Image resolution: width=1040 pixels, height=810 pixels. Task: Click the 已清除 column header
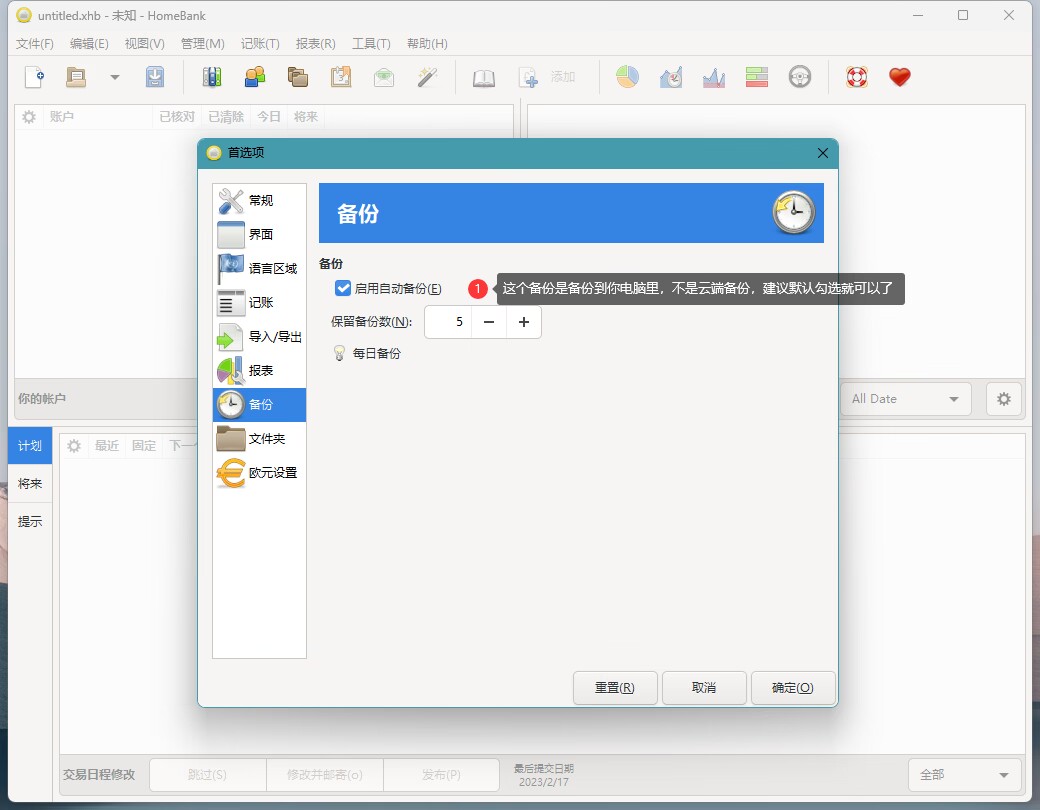tap(226, 117)
